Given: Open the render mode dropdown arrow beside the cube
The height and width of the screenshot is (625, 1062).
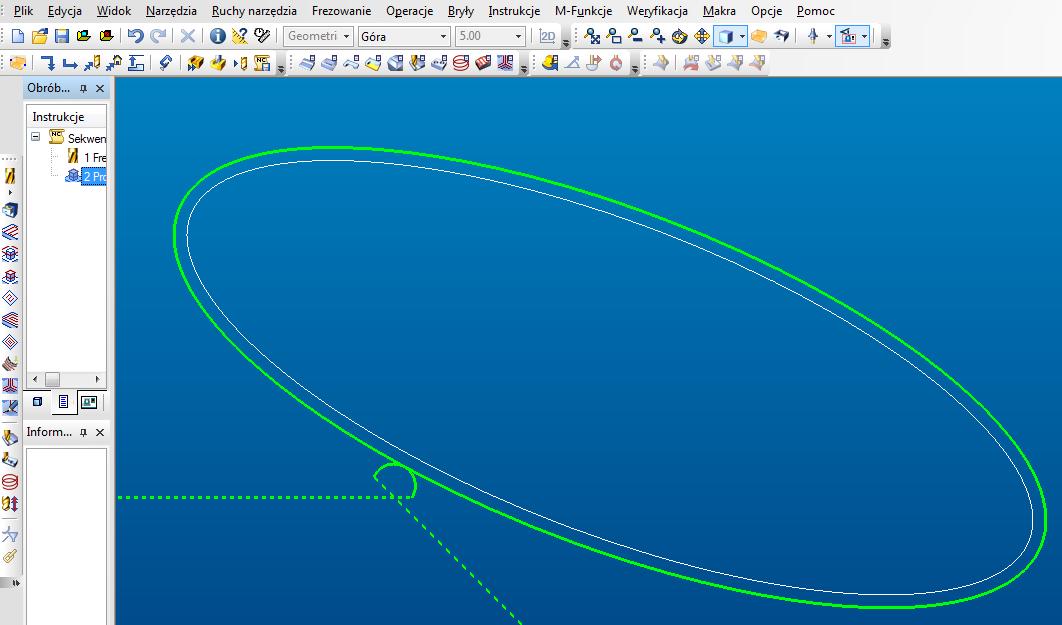Looking at the screenshot, I should click(742, 37).
